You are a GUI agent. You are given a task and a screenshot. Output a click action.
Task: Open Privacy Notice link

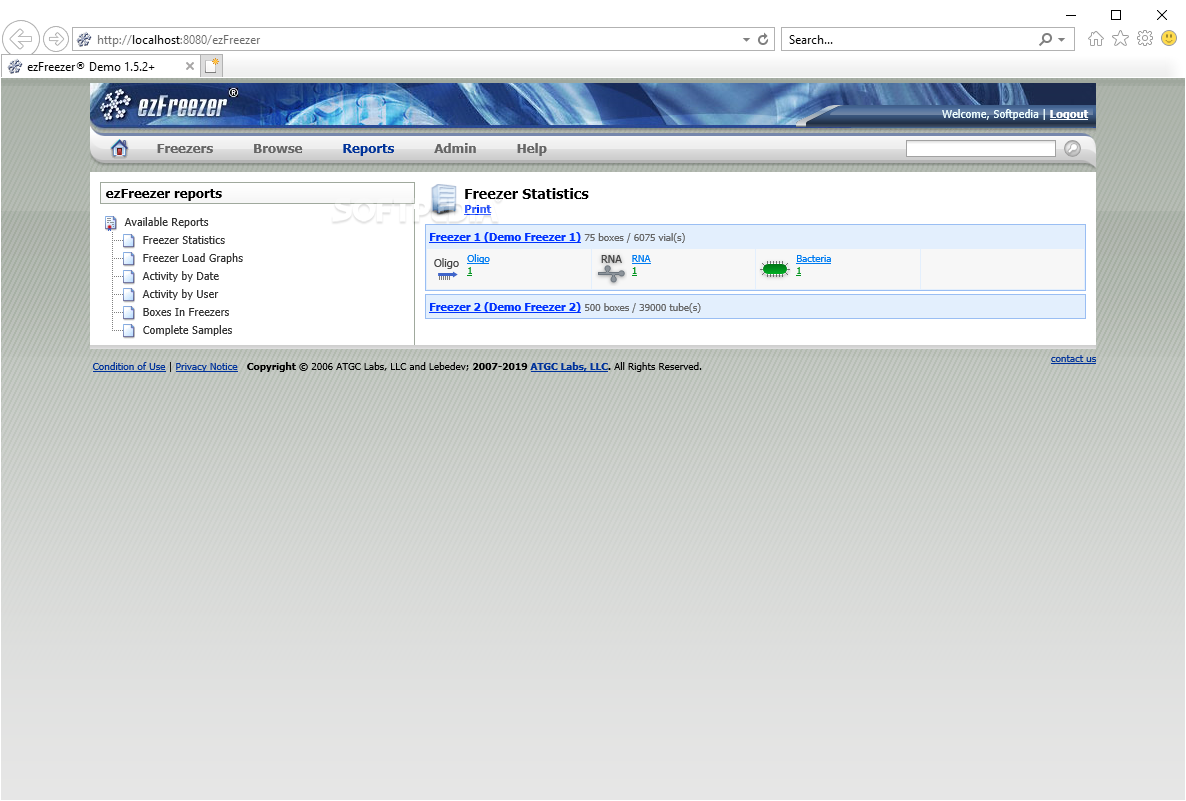(206, 367)
